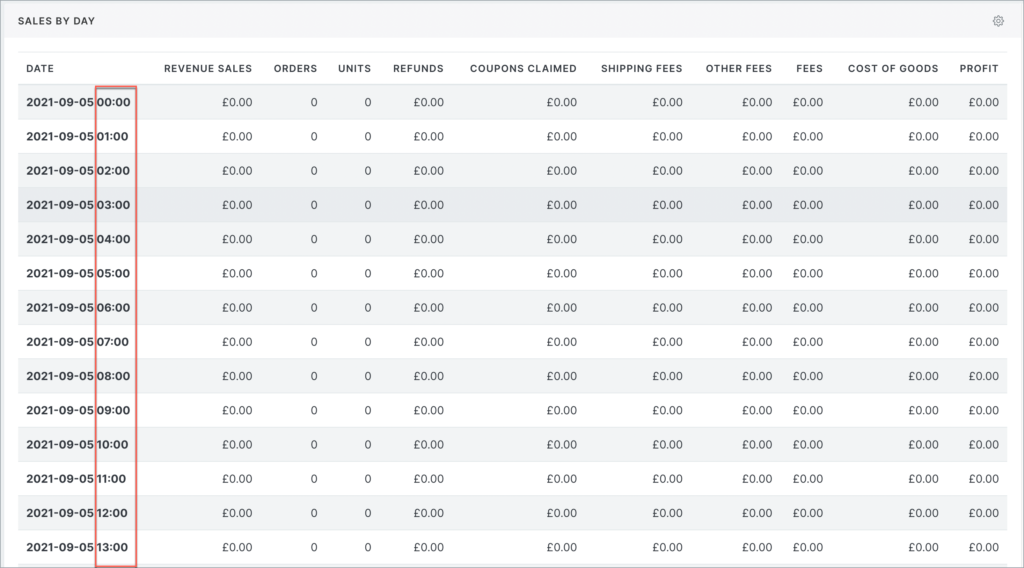This screenshot has width=1024, height=568.
Task: Sort by Revenue Sales column header
Action: pyautogui.click(x=208, y=69)
